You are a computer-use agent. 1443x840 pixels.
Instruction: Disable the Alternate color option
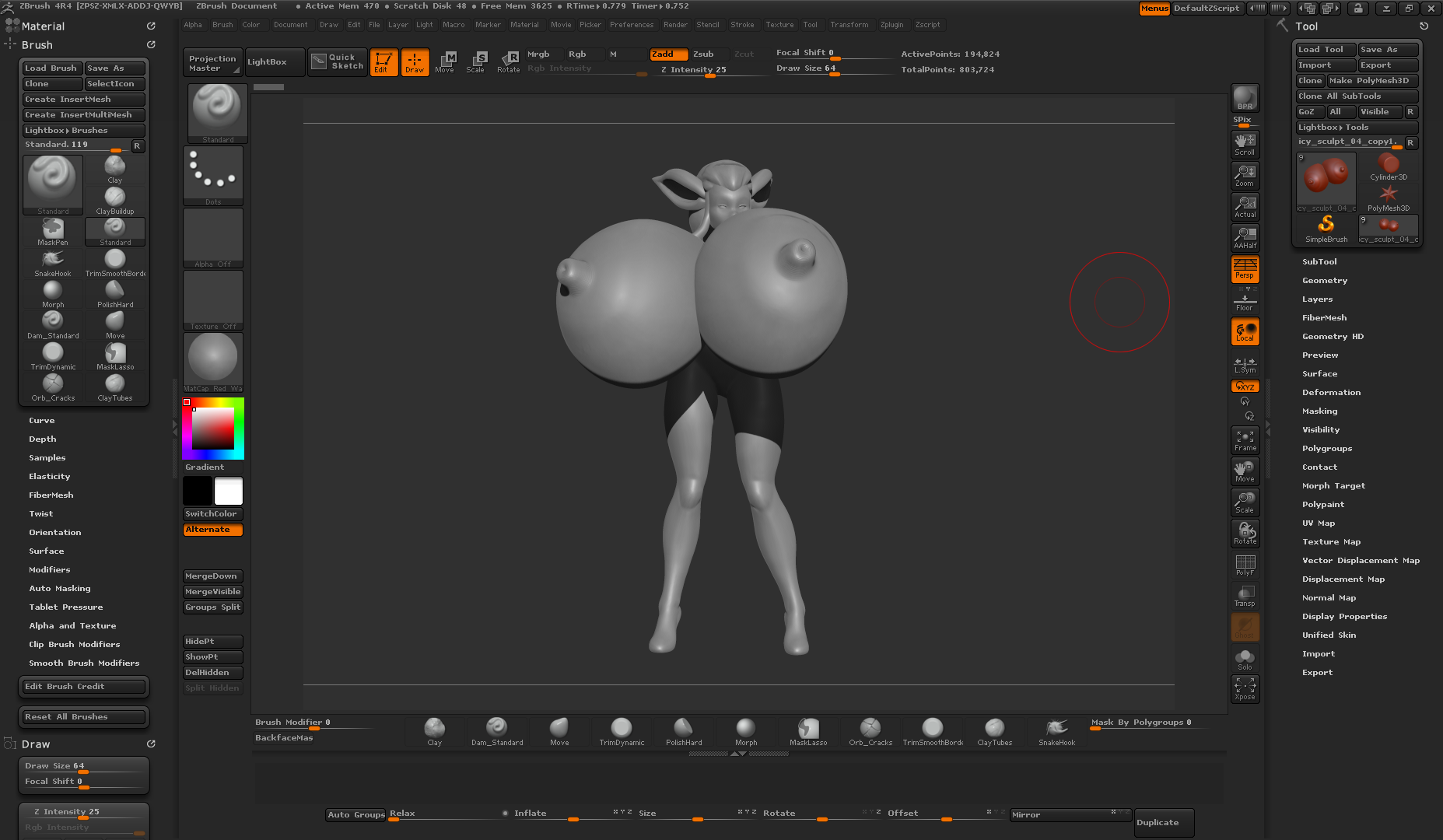click(212, 530)
